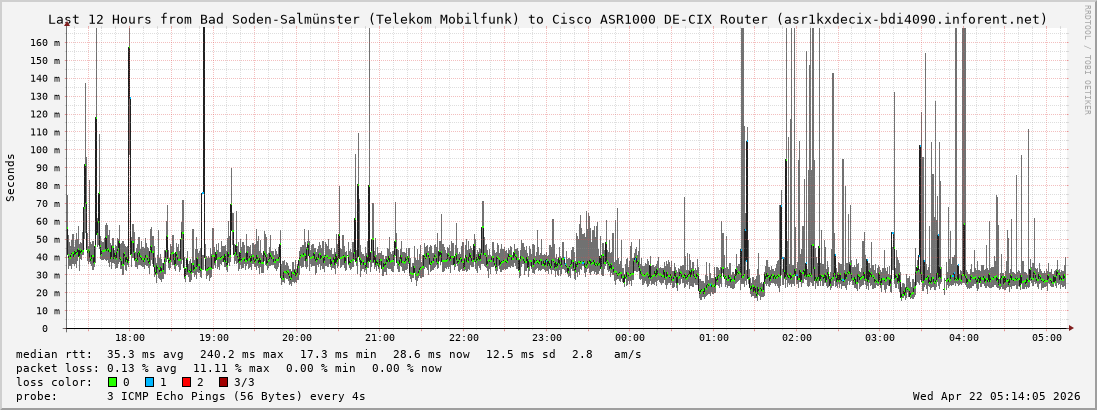
Task: Select the 05:00 time axis label
Action: tap(1047, 339)
